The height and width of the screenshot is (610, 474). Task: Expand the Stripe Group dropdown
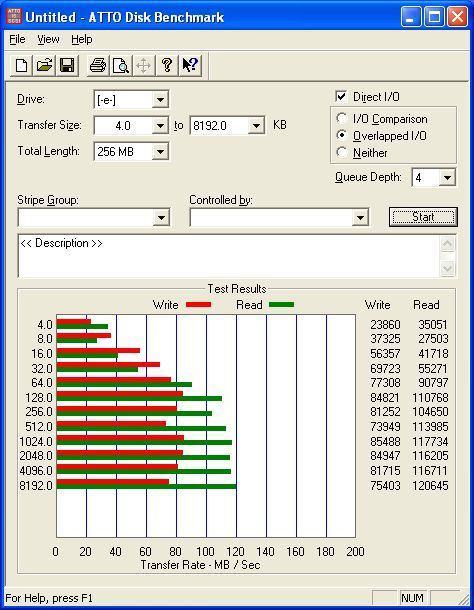coord(162,217)
